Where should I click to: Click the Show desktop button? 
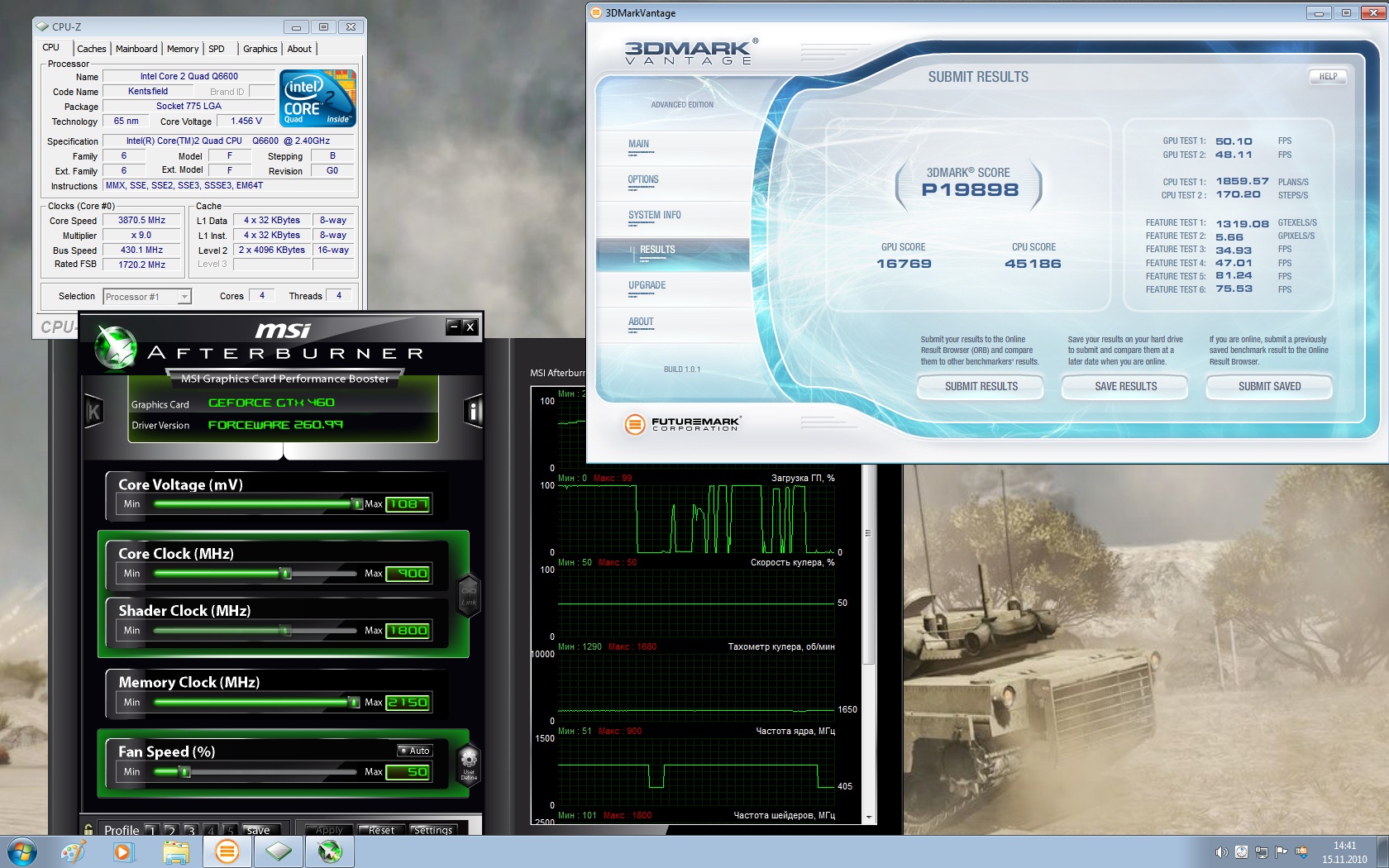(1383, 851)
